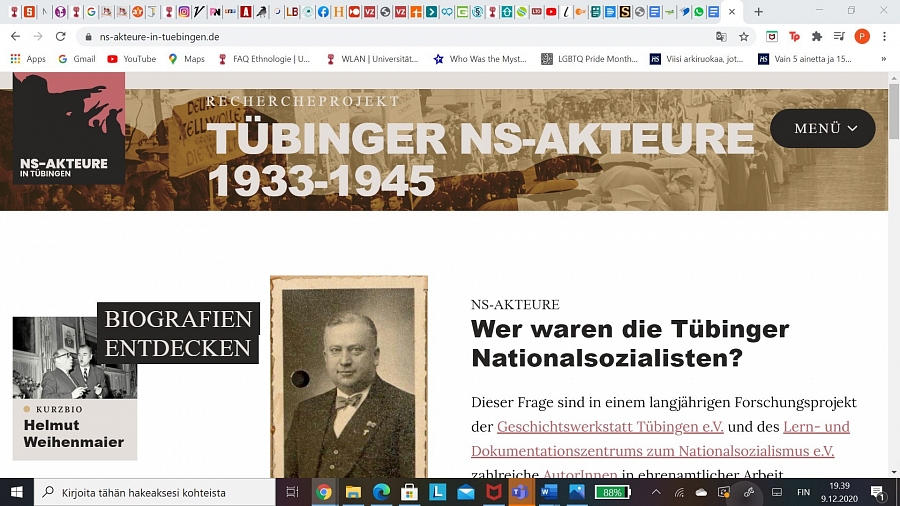This screenshot has height=506, width=900.
Task: Switch to the Google tab
Action: (x=91, y=11)
